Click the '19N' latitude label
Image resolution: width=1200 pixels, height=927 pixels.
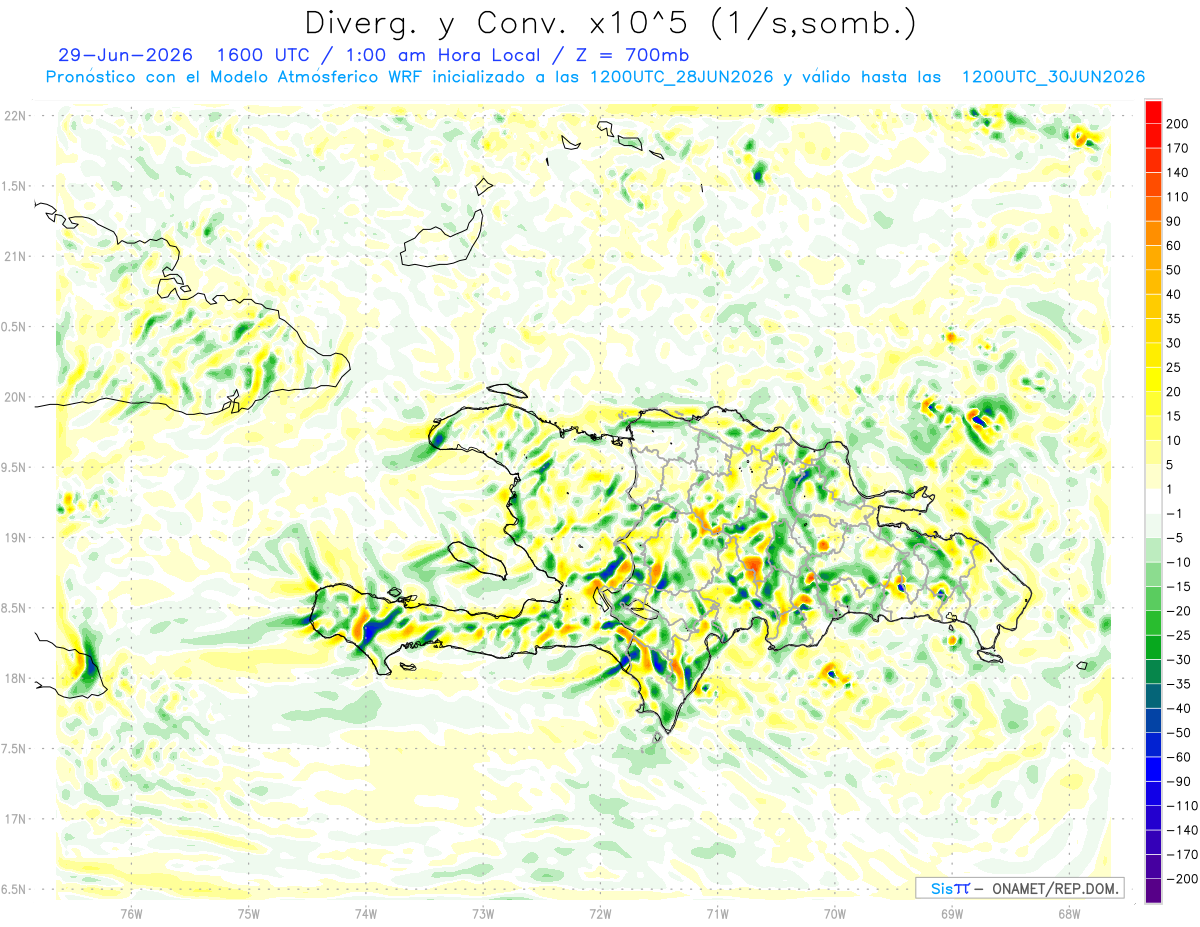coord(14,537)
